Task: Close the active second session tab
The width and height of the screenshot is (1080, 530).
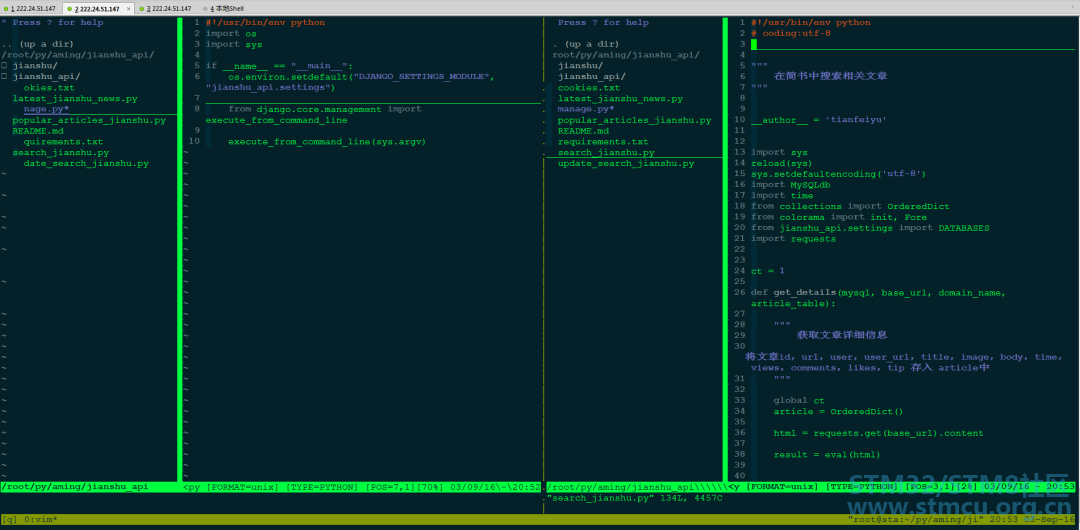Action: click(128, 9)
